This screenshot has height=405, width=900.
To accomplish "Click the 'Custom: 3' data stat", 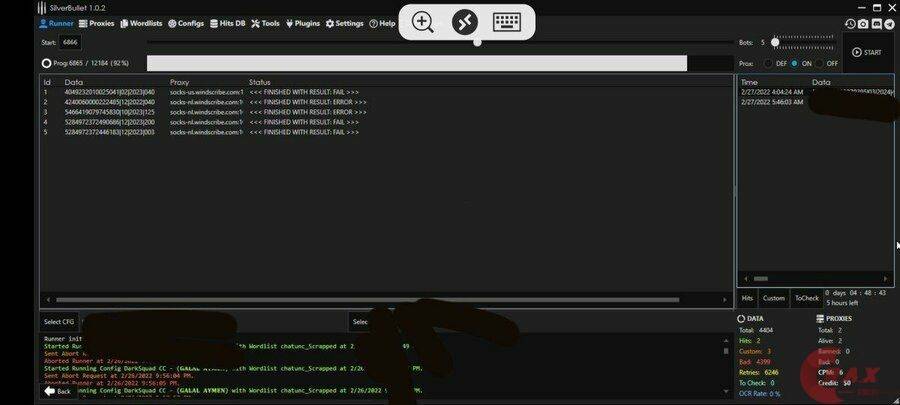I will [755, 352].
